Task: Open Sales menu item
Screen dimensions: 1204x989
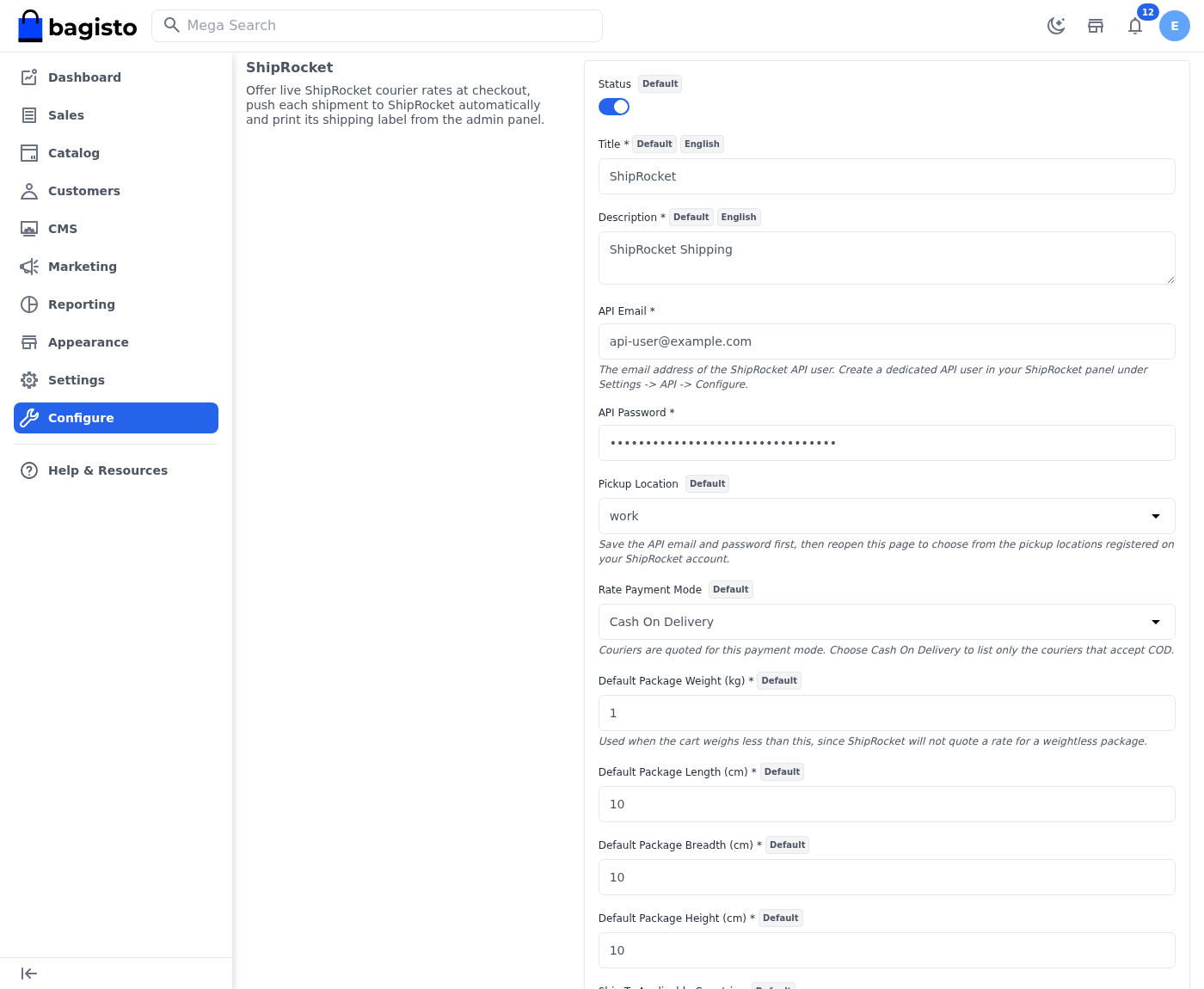Action: click(x=116, y=115)
